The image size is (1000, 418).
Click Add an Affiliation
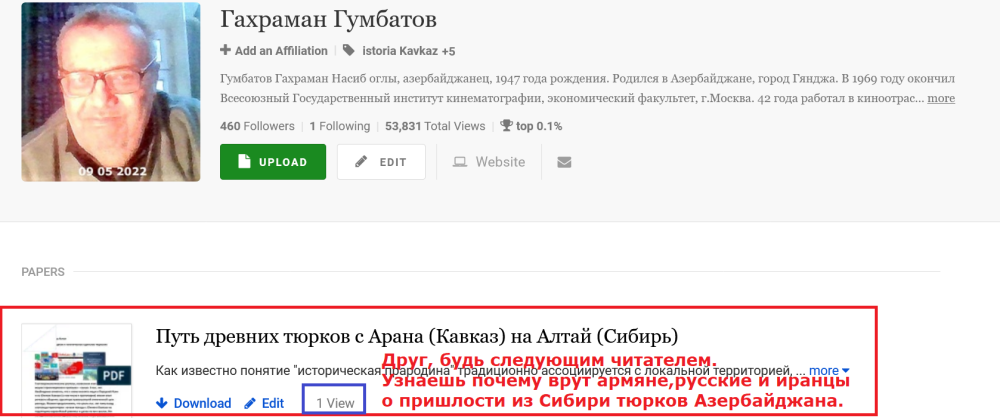(274, 51)
